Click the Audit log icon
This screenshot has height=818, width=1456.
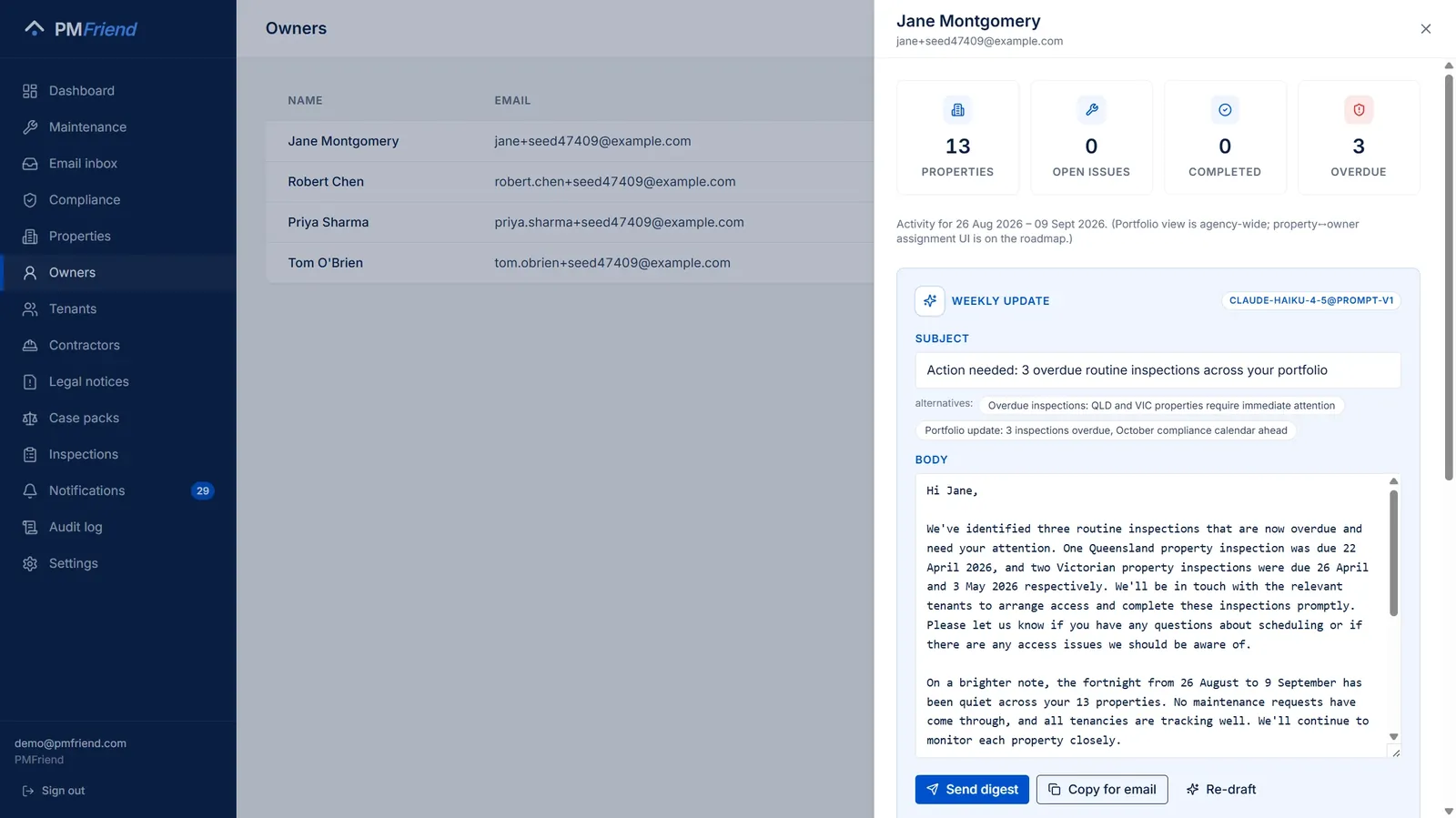pos(30,527)
